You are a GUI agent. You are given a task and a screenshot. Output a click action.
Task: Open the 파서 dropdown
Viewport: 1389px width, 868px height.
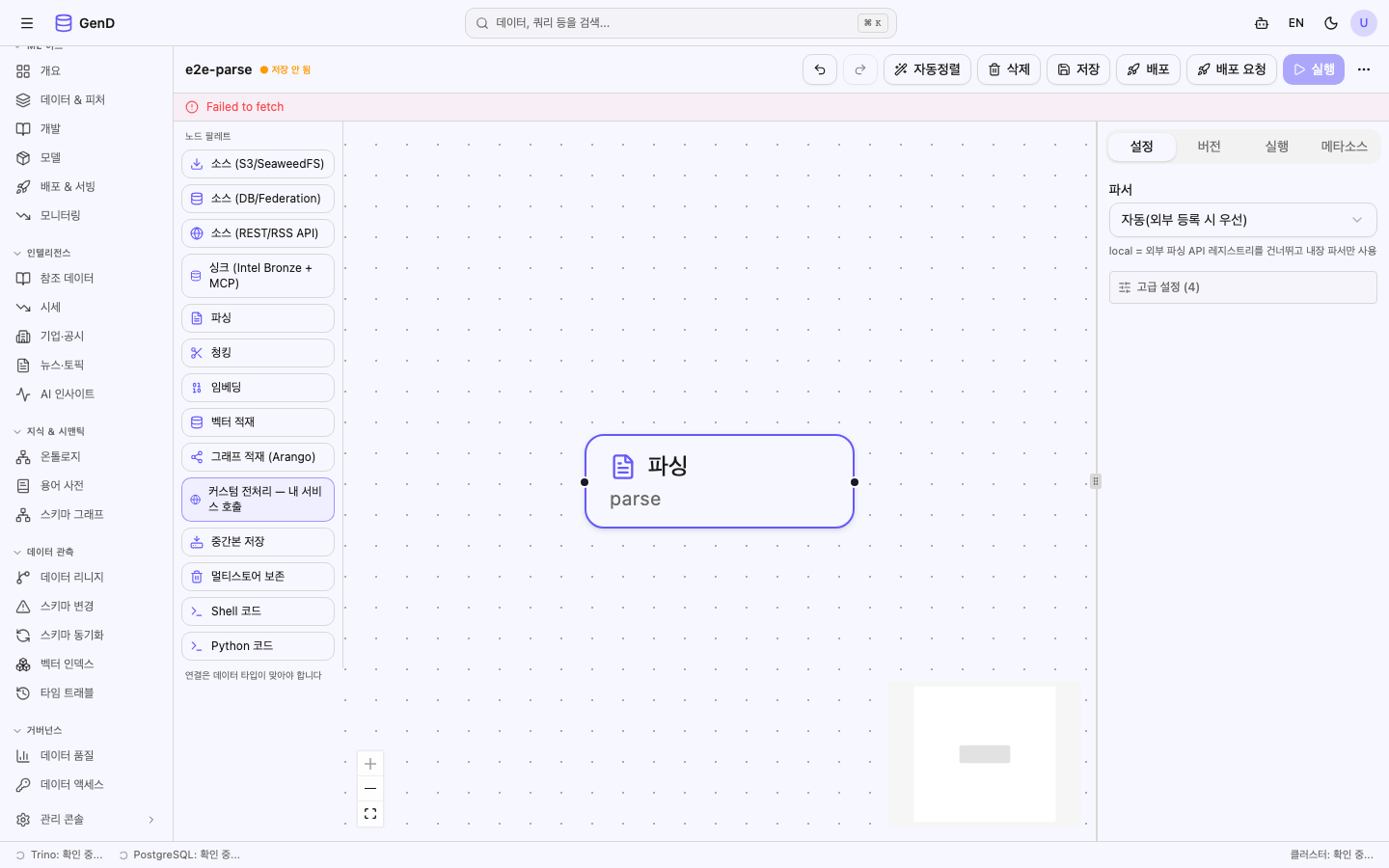tap(1243, 220)
